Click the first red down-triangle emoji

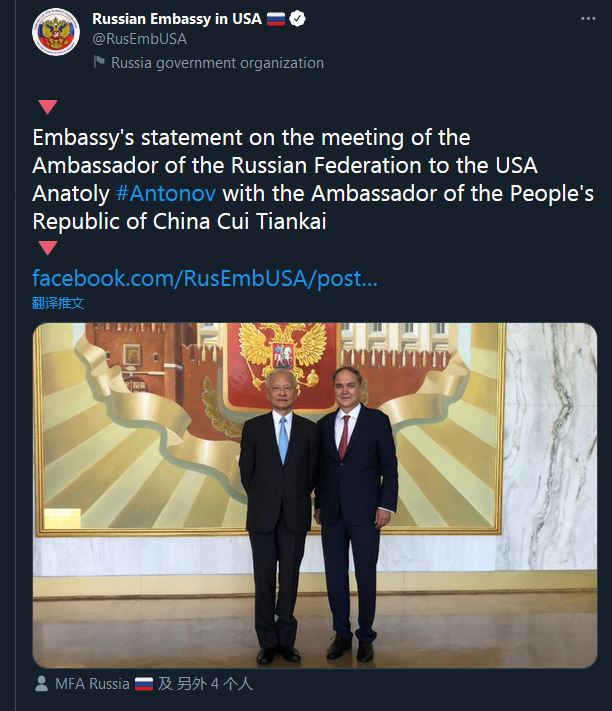click(x=47, y=107)
